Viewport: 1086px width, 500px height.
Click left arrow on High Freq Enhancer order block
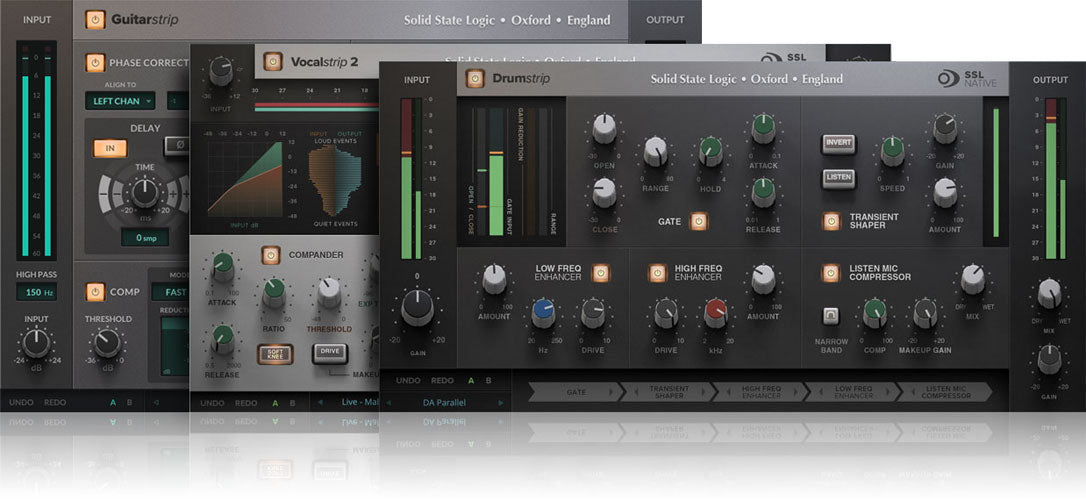click(727, 392)
